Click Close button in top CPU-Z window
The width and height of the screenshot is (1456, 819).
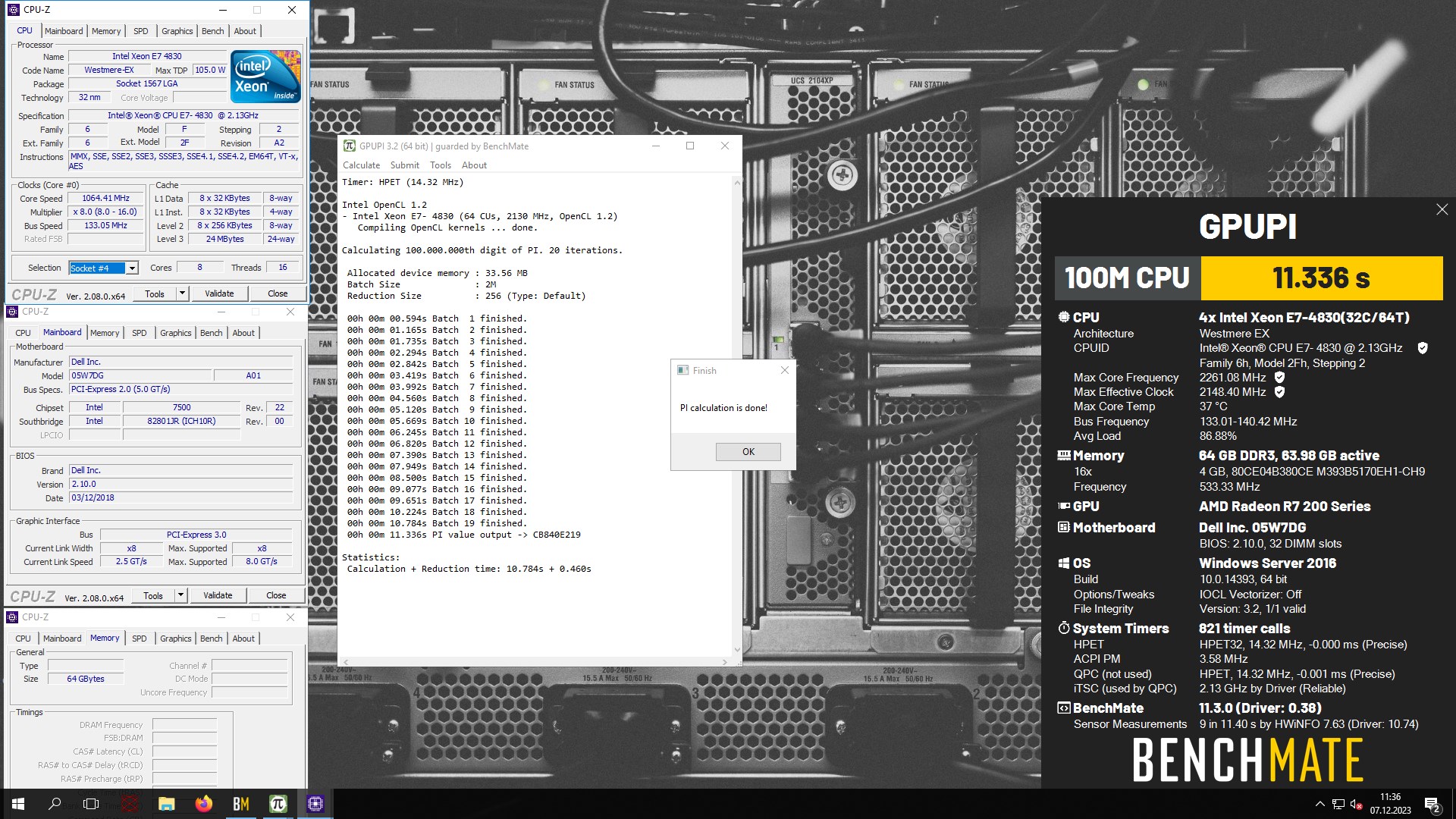[x=278, y=293]
